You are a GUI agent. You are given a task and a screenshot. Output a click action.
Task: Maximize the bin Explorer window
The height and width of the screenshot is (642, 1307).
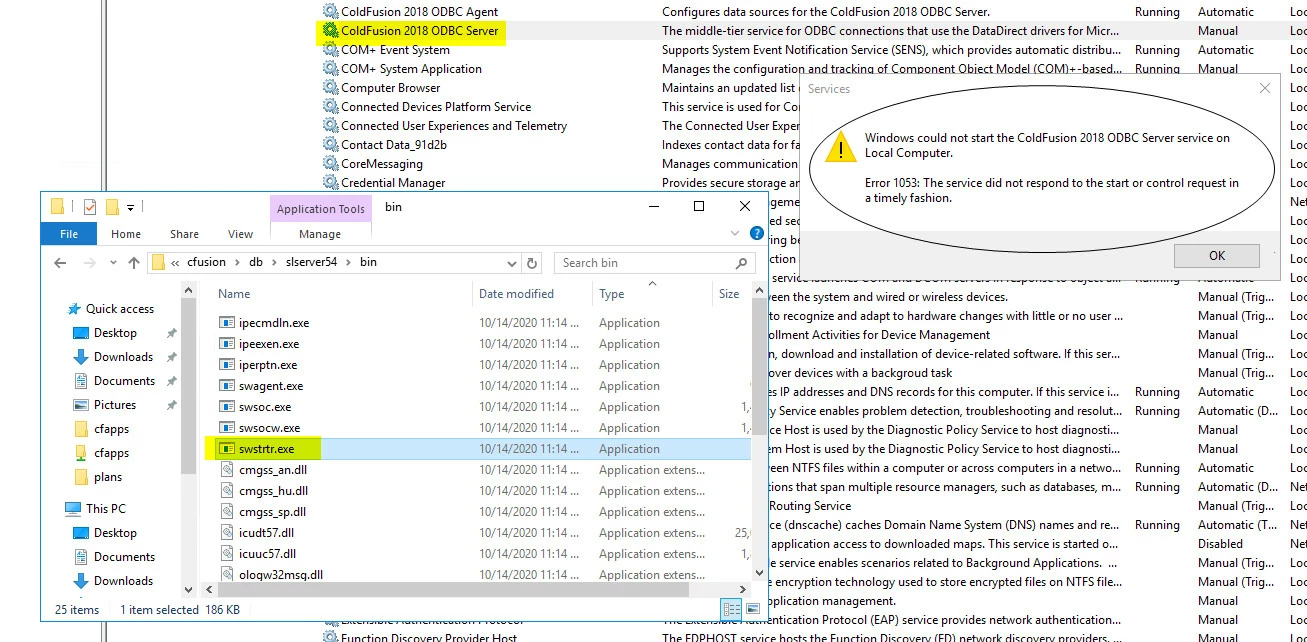click(698, 207)
